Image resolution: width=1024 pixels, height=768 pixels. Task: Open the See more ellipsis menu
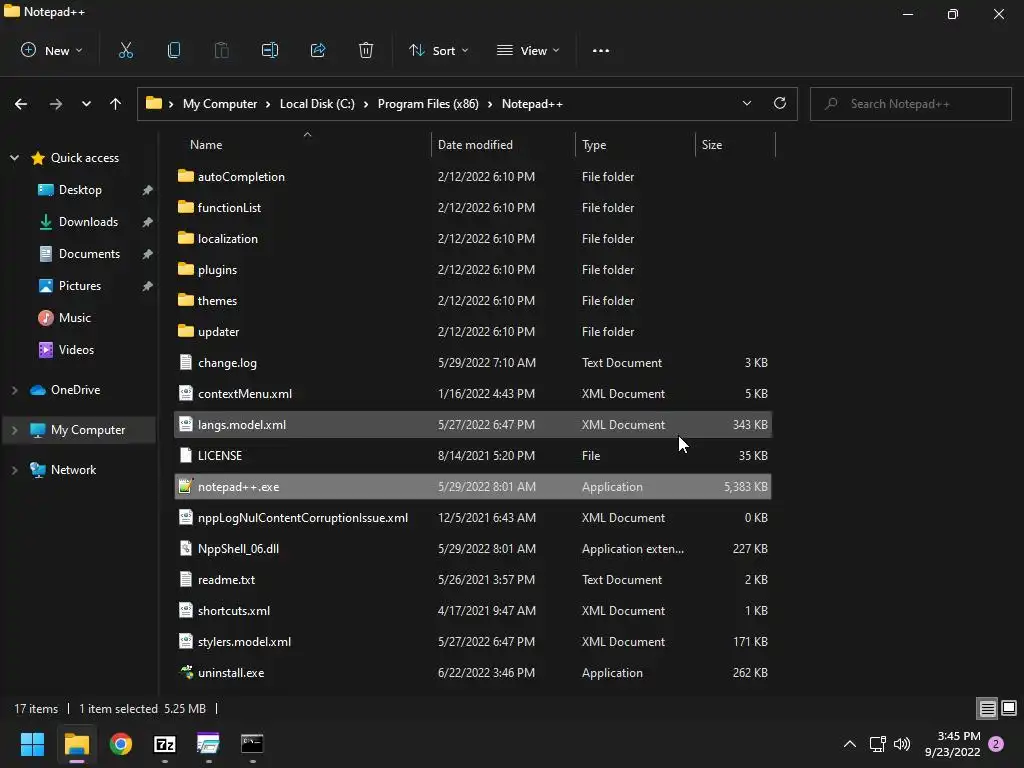(x=601, y=50)
